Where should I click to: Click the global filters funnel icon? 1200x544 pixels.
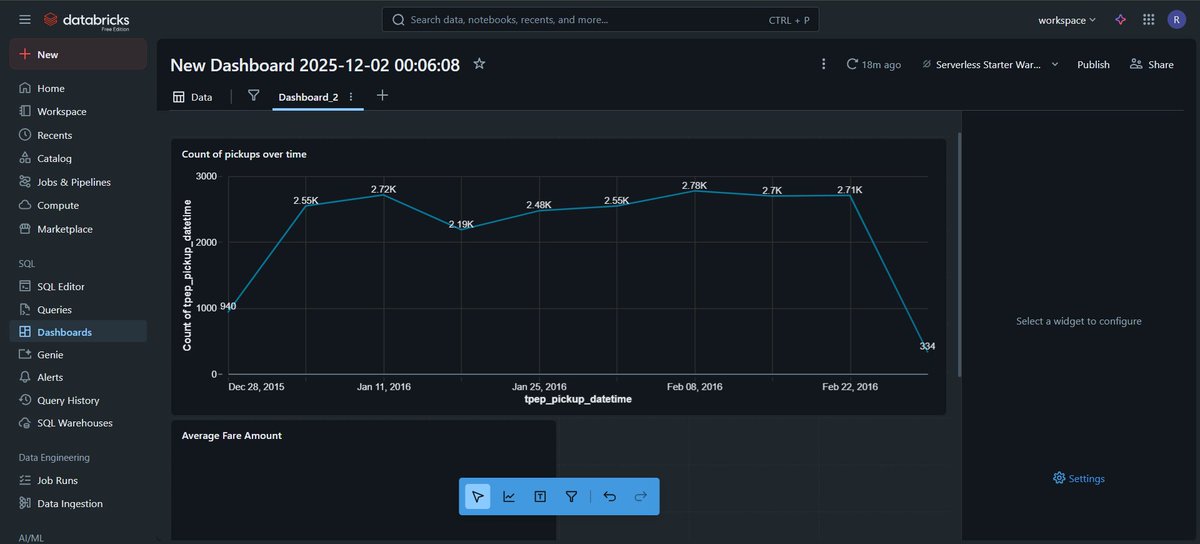(254, 96)
